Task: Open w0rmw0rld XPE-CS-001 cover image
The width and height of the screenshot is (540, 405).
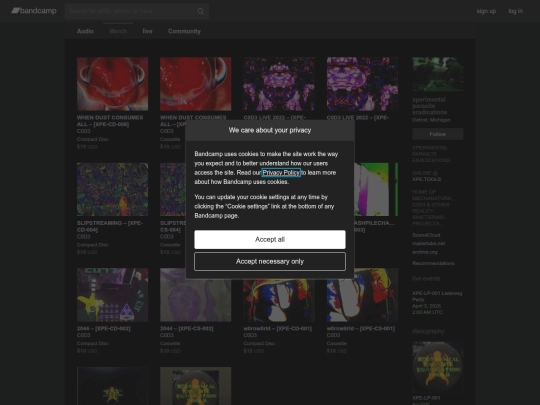Action: 362,300
